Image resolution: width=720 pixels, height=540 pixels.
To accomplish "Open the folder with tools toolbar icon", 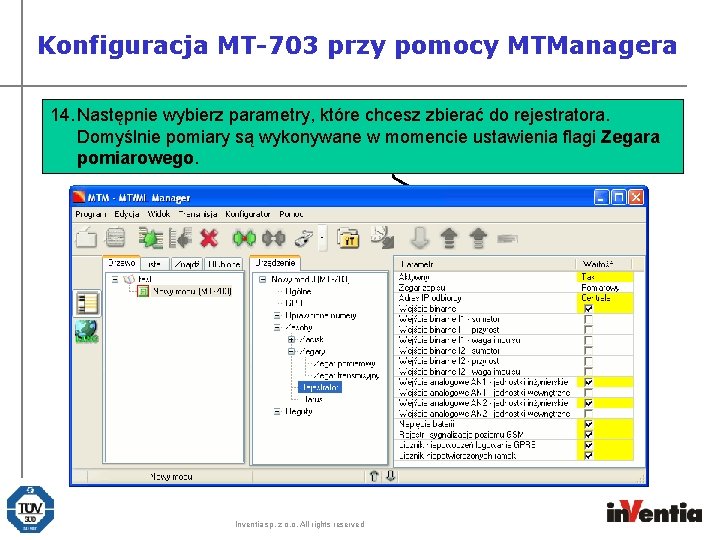I will [x=348, y=238].
